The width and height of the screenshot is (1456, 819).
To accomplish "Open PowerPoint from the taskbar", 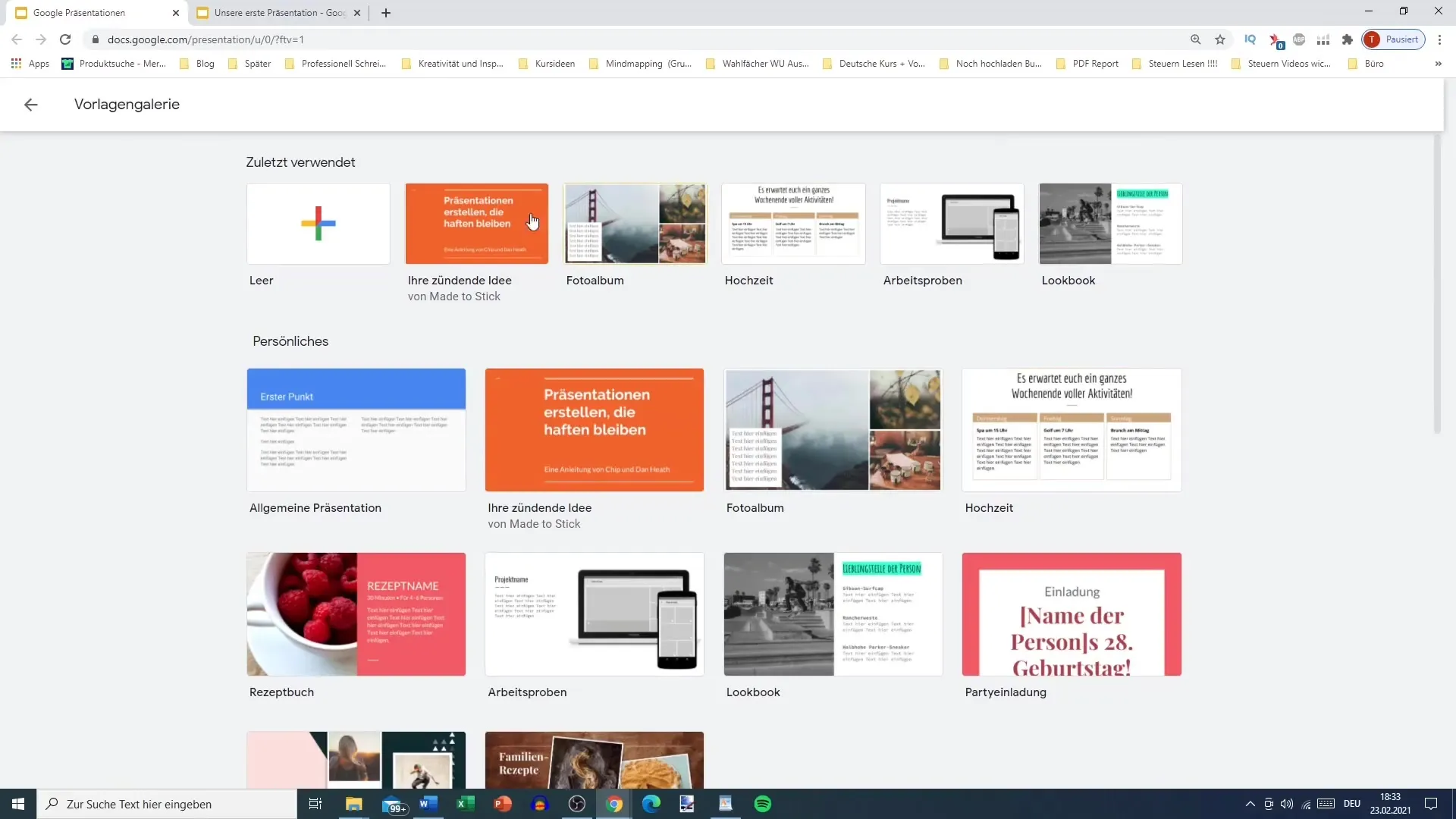I will tap(503, 804).
